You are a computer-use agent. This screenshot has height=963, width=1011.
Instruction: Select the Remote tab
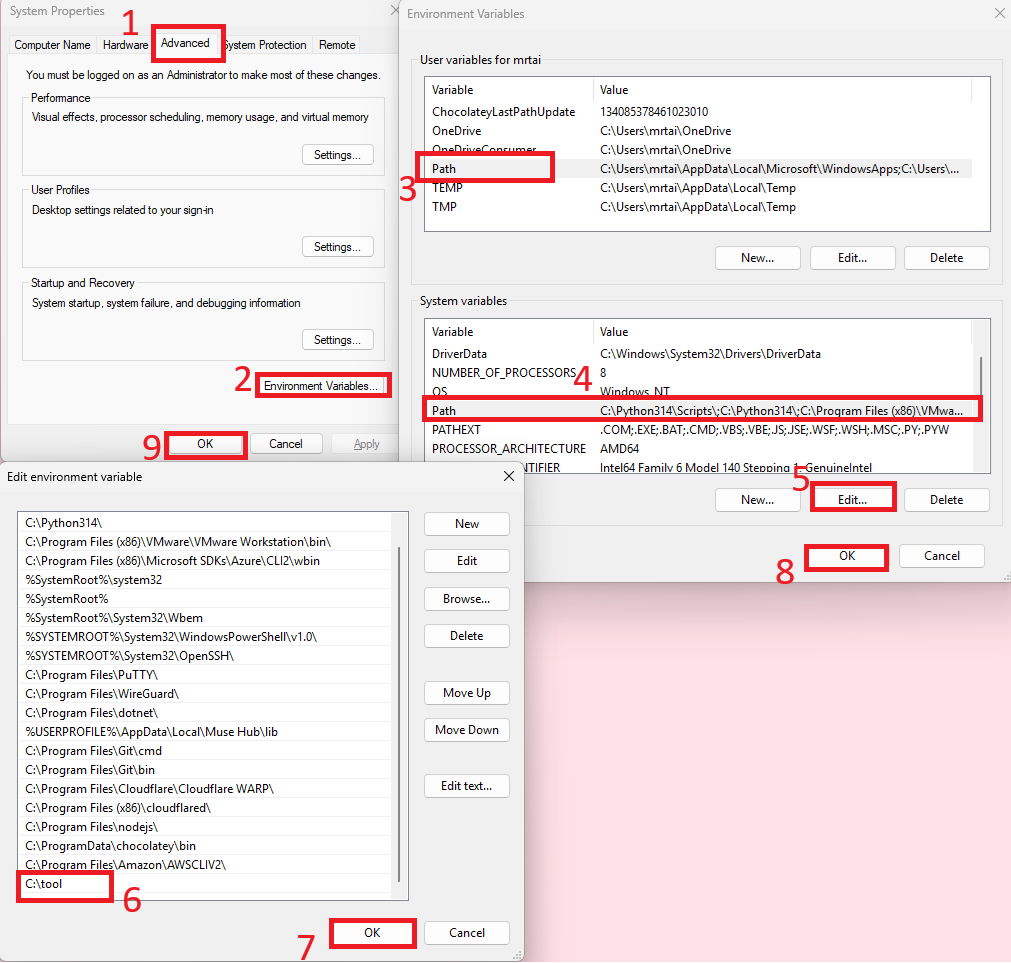click(337, 45)
